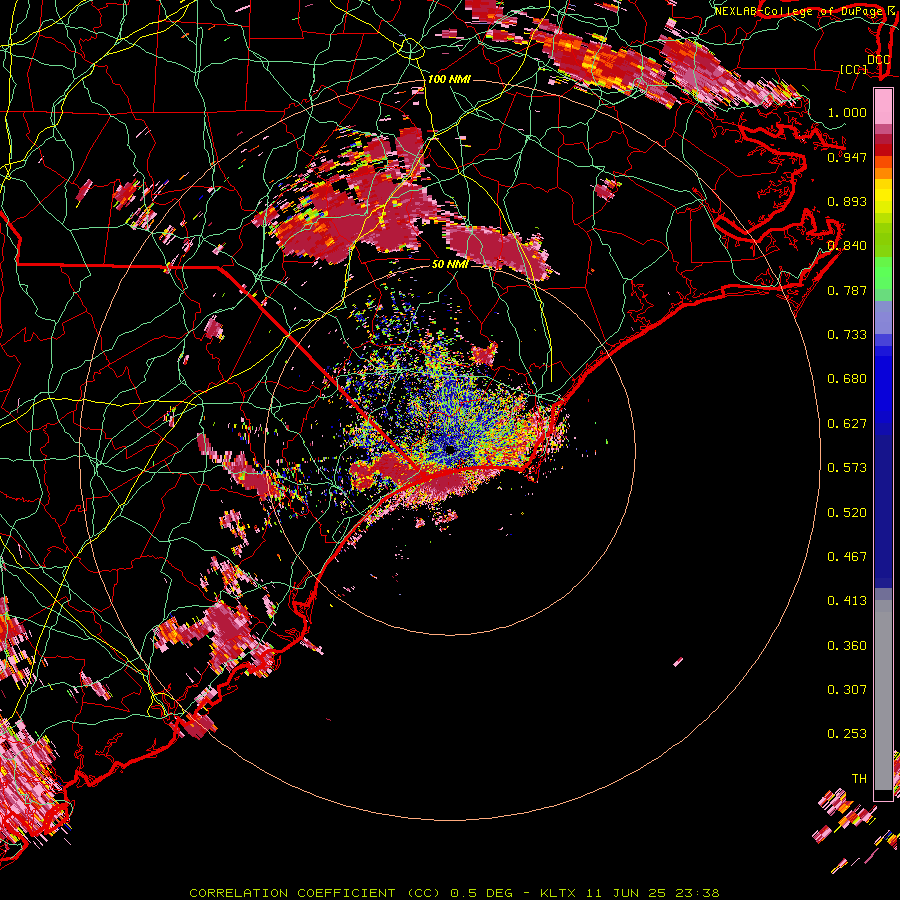
Task: Click the 0.627 scale value
Action: click(x=847, y=424)
